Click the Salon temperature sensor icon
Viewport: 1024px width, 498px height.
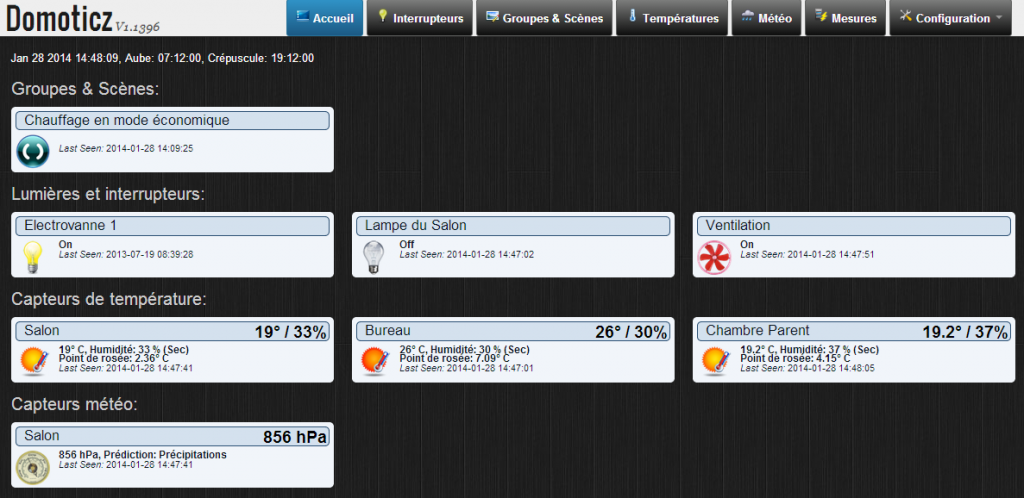[34, 361]
